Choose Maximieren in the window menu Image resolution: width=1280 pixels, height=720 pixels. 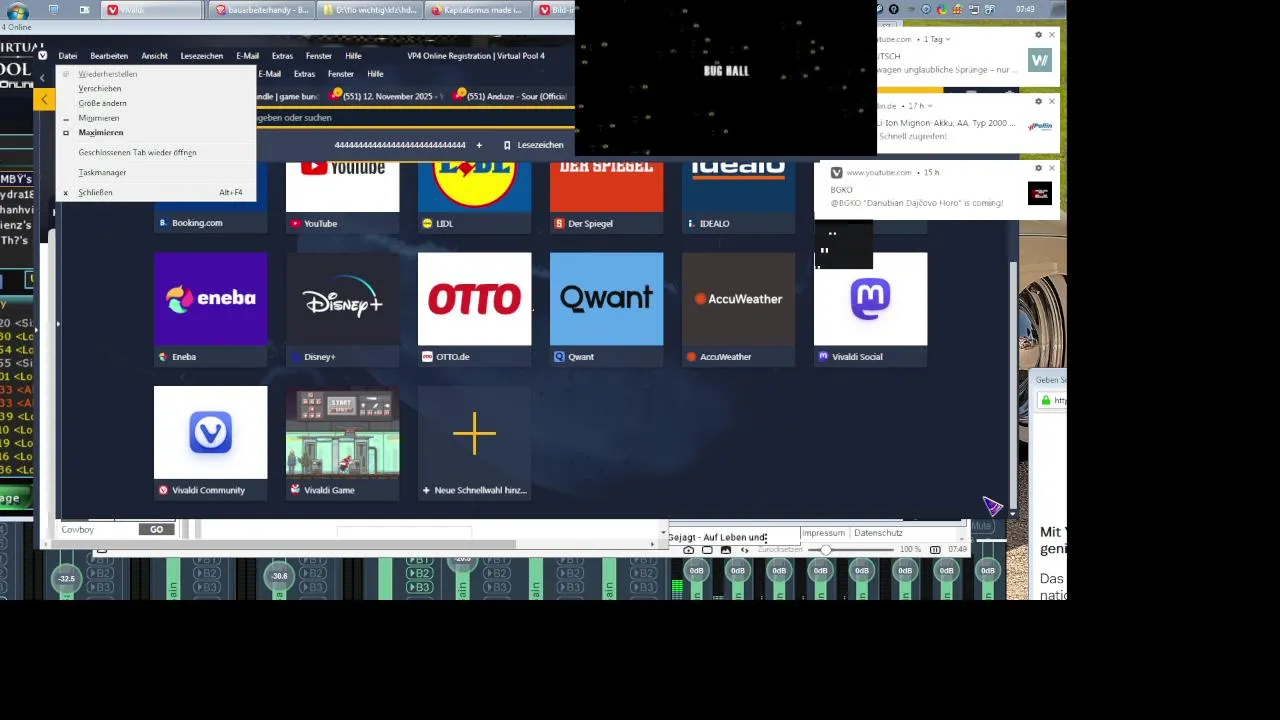[156, 132]
